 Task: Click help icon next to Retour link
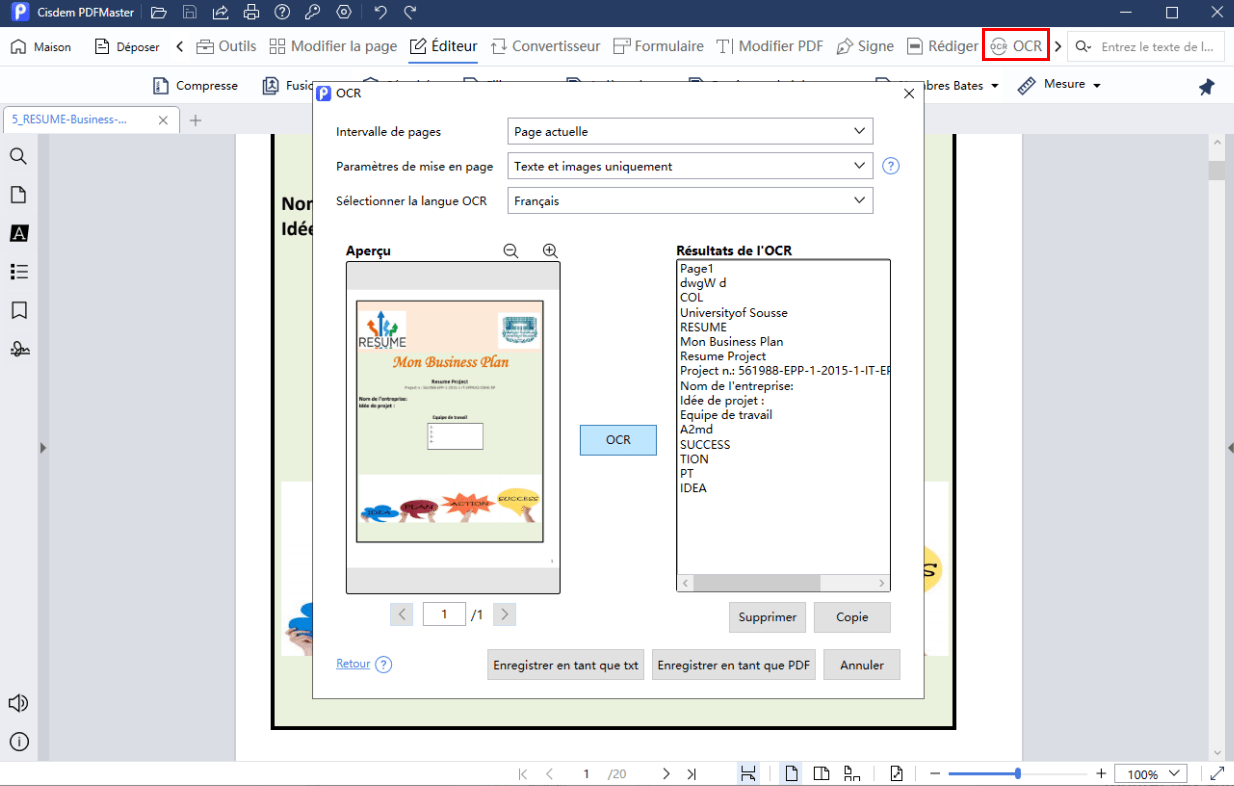383,664
